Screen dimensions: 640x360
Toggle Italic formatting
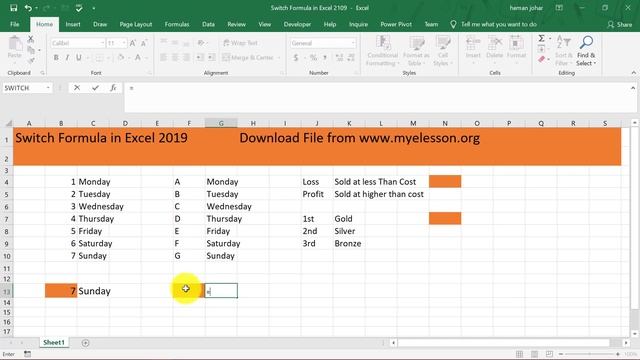pos(67,58)
